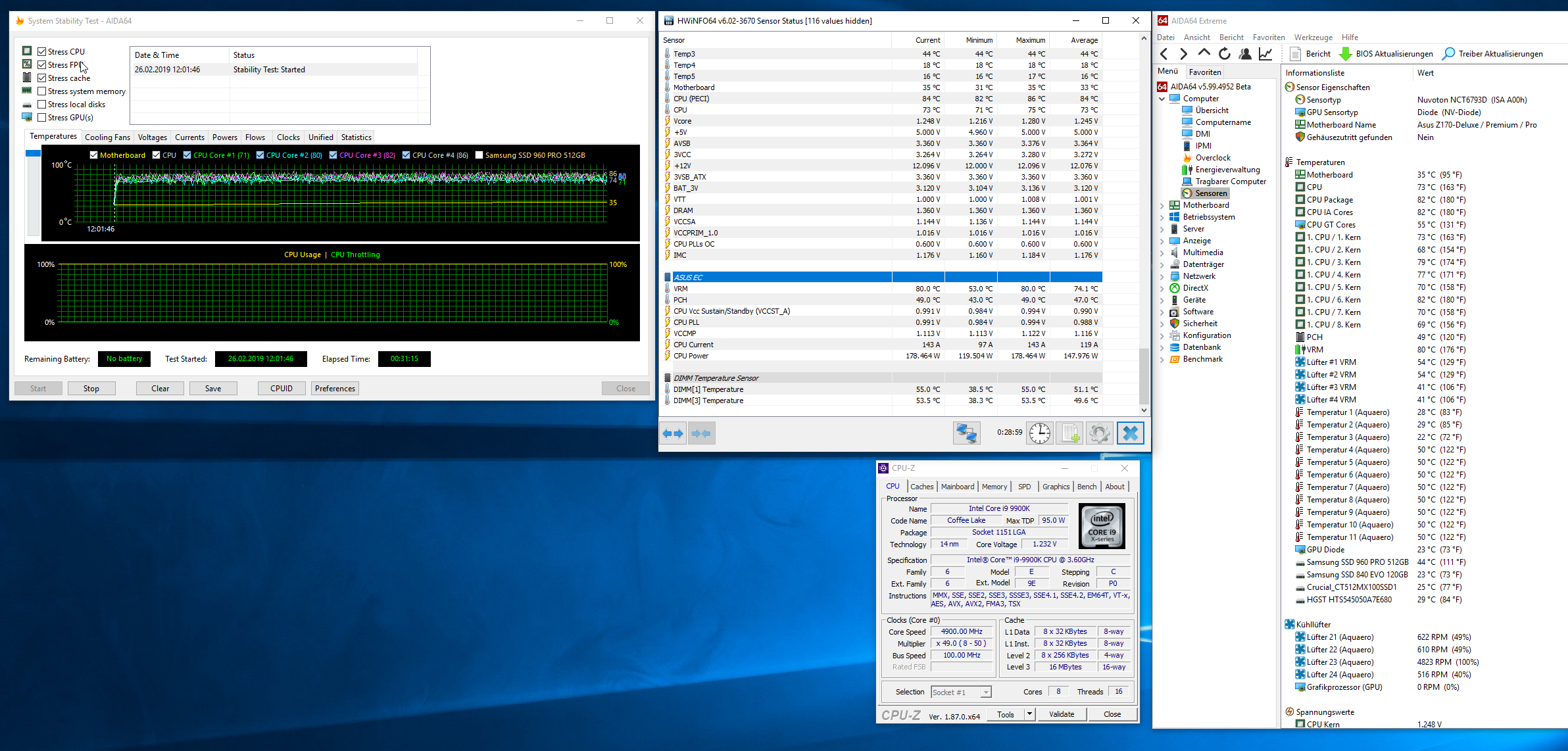Switch to the Cooling Fans tab

point(107,137)
